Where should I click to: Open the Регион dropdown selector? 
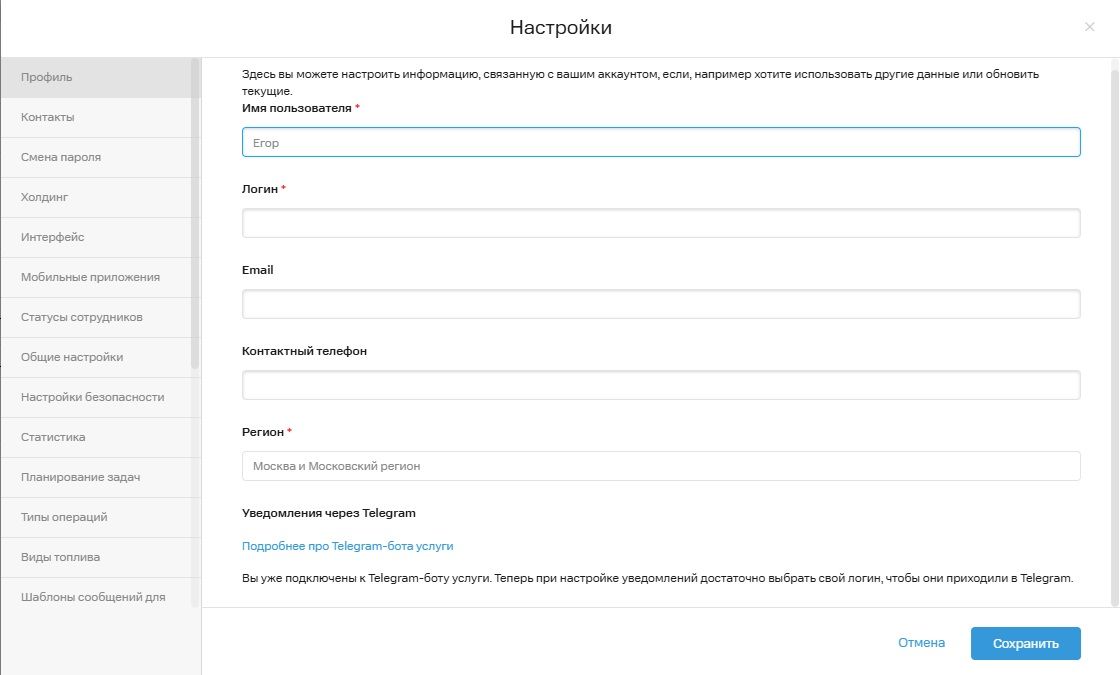tap(660, 466)
